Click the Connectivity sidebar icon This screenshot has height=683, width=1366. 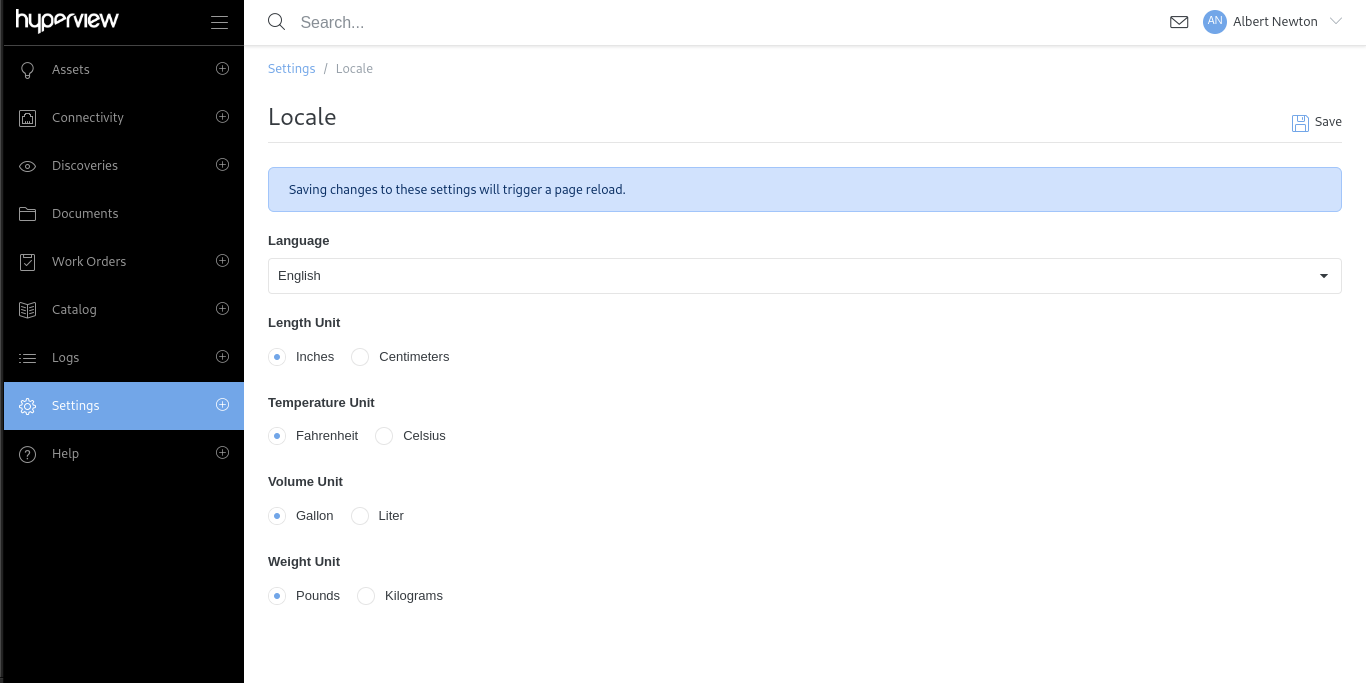click(28, 118)
